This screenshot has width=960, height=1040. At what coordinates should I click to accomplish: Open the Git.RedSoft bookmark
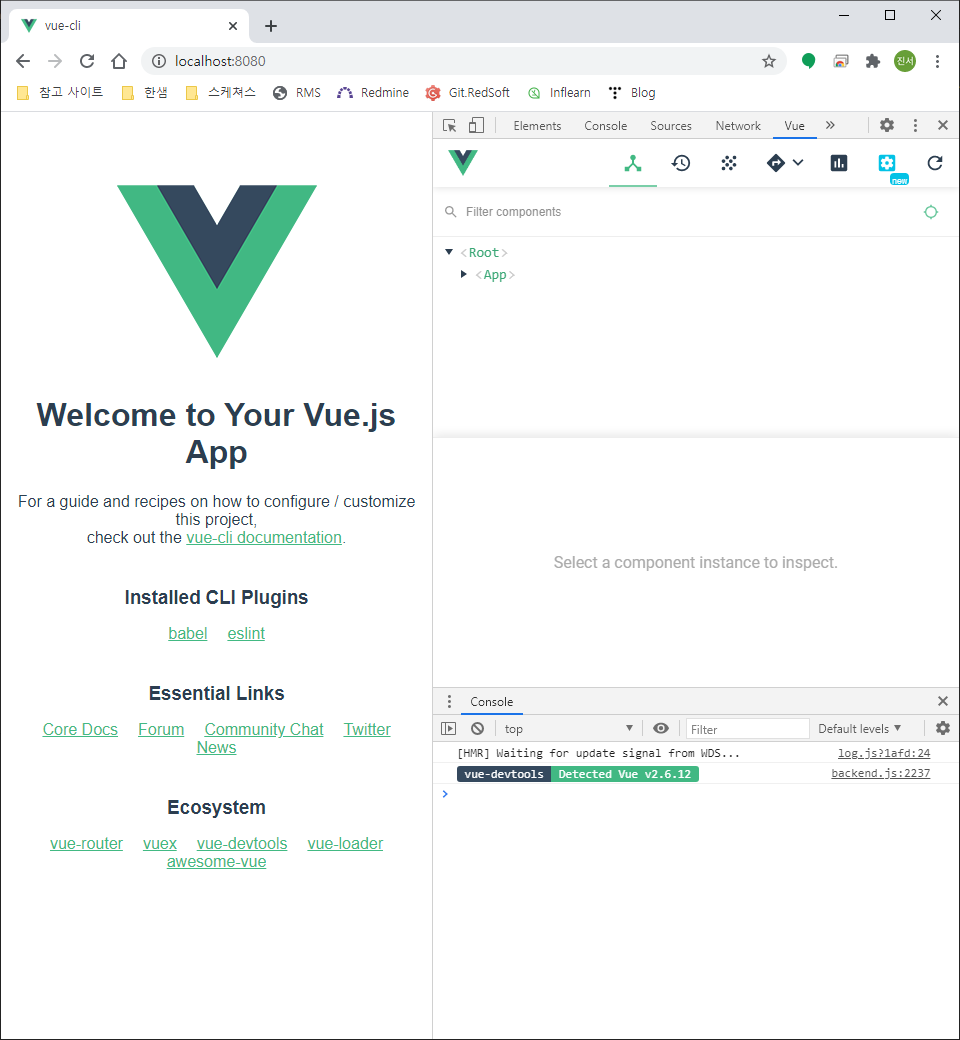(x=468, y=93)
